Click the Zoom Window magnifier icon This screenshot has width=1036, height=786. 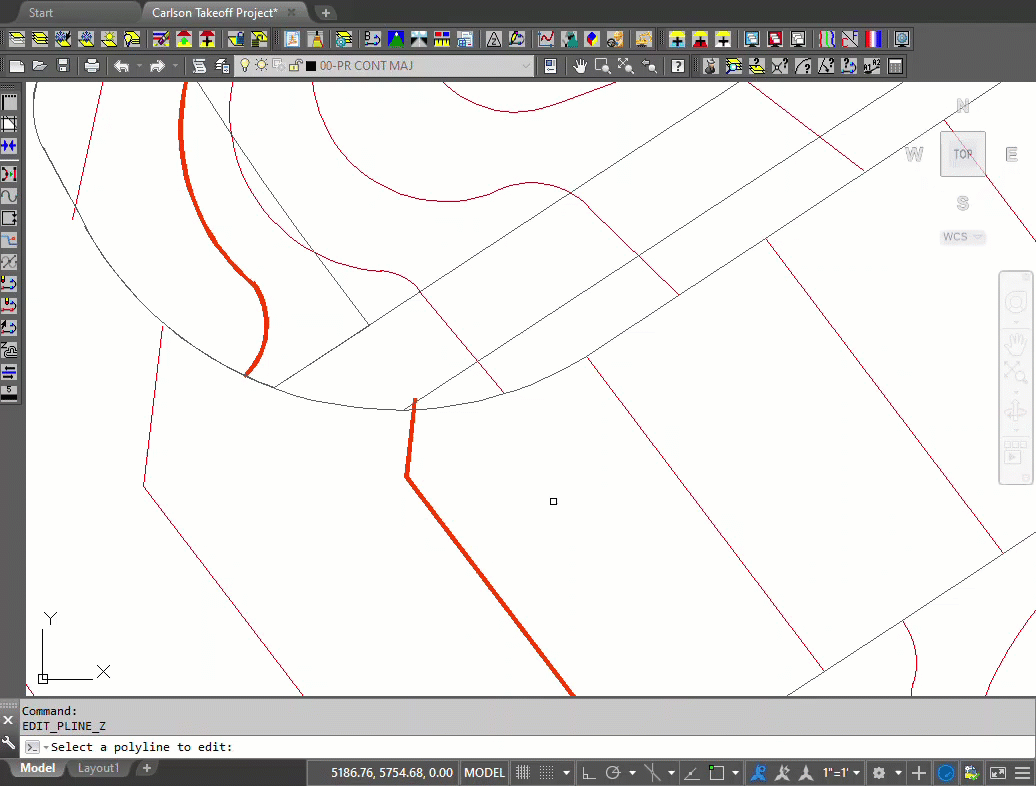[602, 66]
